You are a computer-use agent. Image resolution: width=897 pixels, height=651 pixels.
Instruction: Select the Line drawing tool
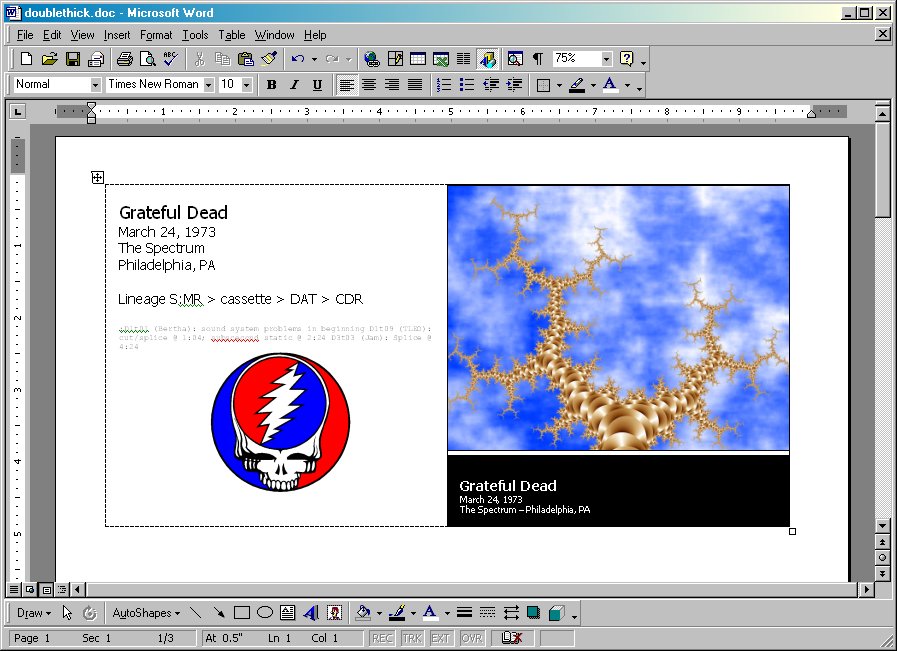coord(195,613)
